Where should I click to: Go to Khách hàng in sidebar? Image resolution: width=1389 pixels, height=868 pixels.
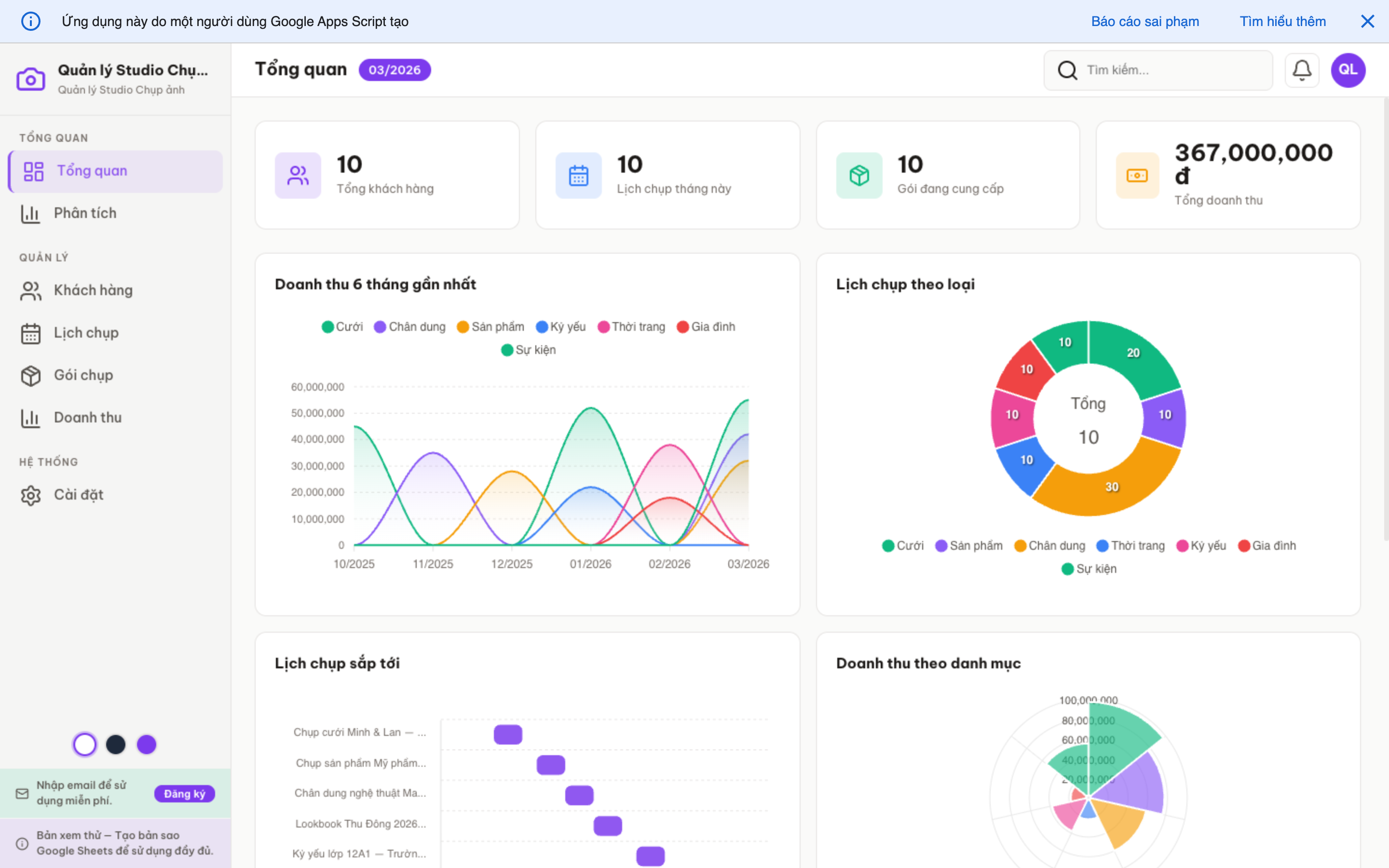click(x=93, y=290)
